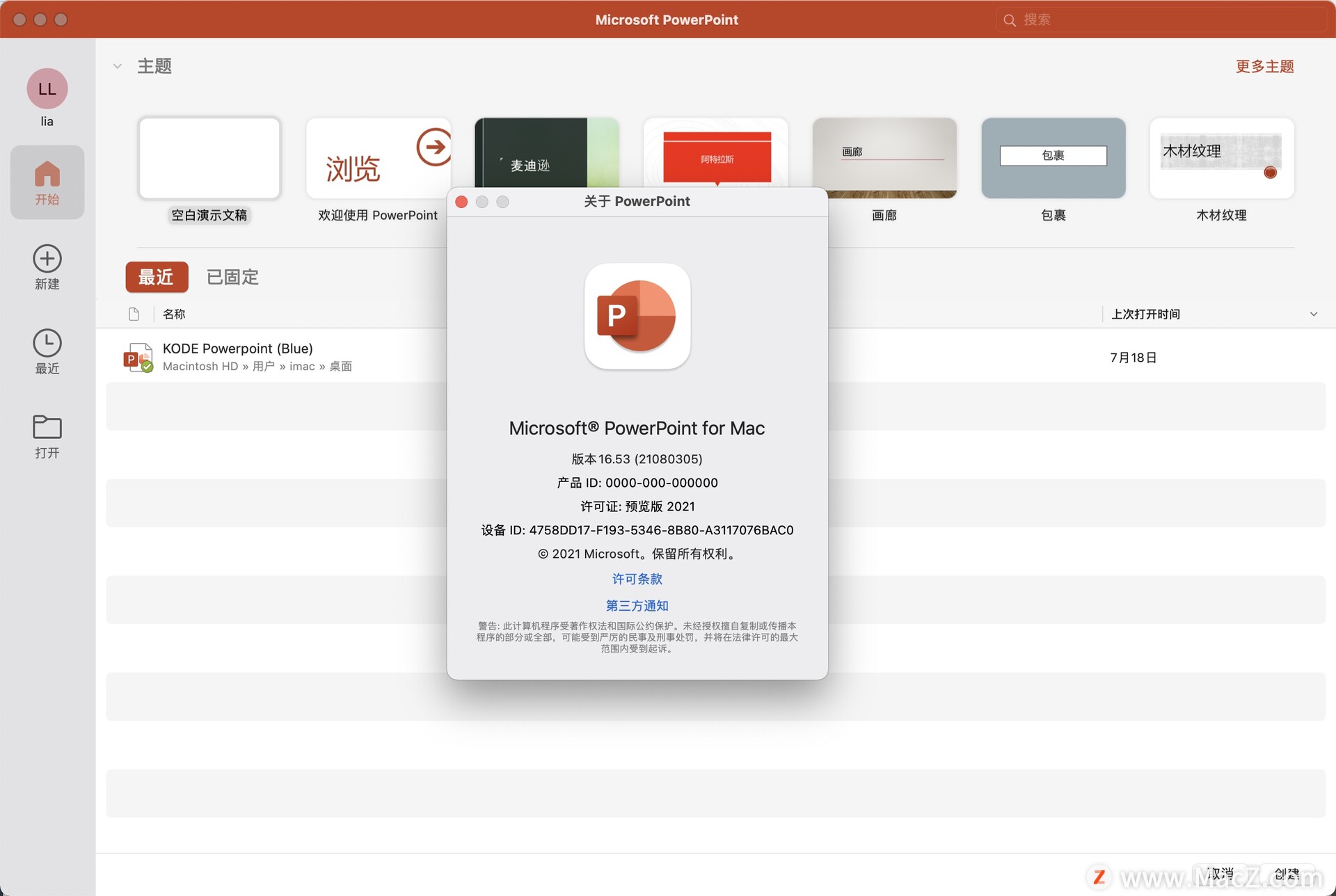Click the lia user name label
1336x896 pixels.
tap(47, 122)
